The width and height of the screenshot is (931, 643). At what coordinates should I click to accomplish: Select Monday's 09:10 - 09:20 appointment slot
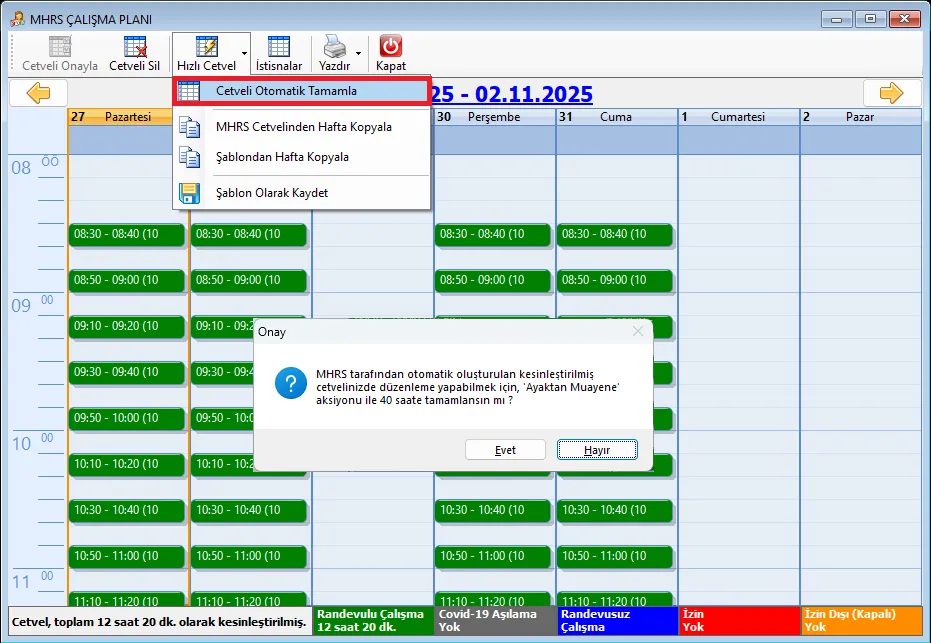pyautogui.click(x=126, y=326)
